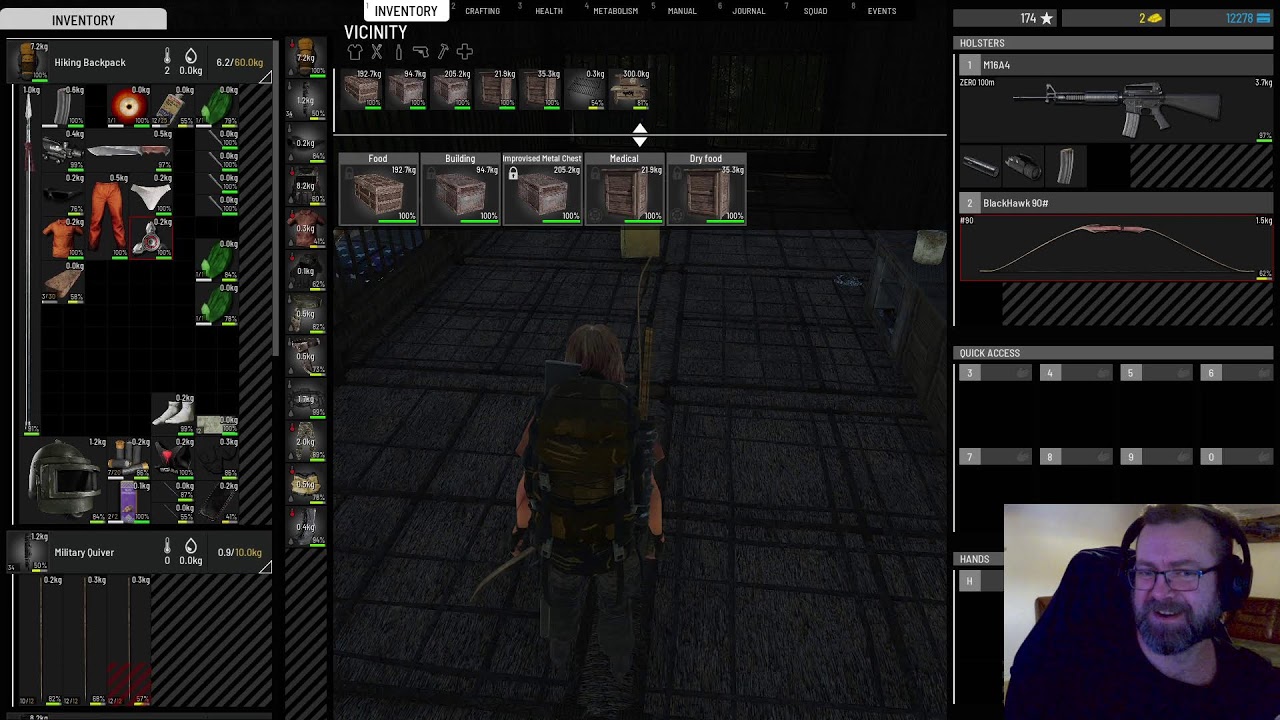Select the bottle filter icon under Vicinity
This screenshot has height=720, width=1280.
click(398, 52)
